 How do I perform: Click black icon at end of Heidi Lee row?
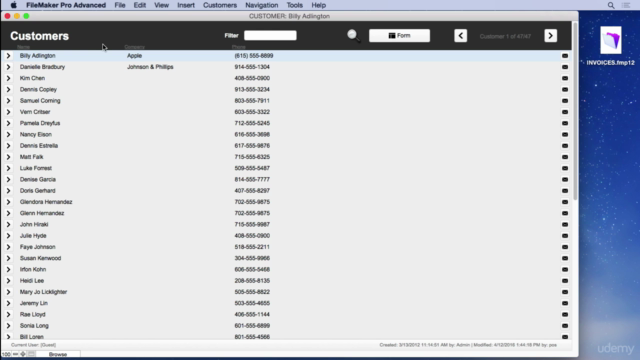[565, 281]
